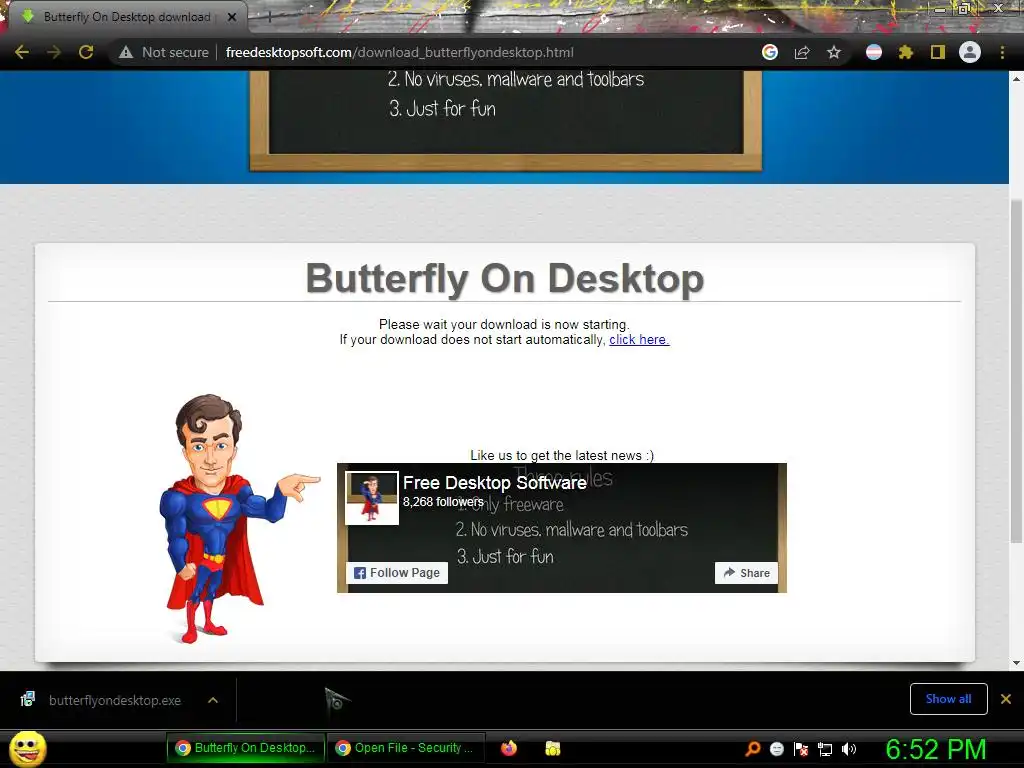Click the Facebook Share button
This screenshot has height=768, width=1024.
click(x=746, y=573)
